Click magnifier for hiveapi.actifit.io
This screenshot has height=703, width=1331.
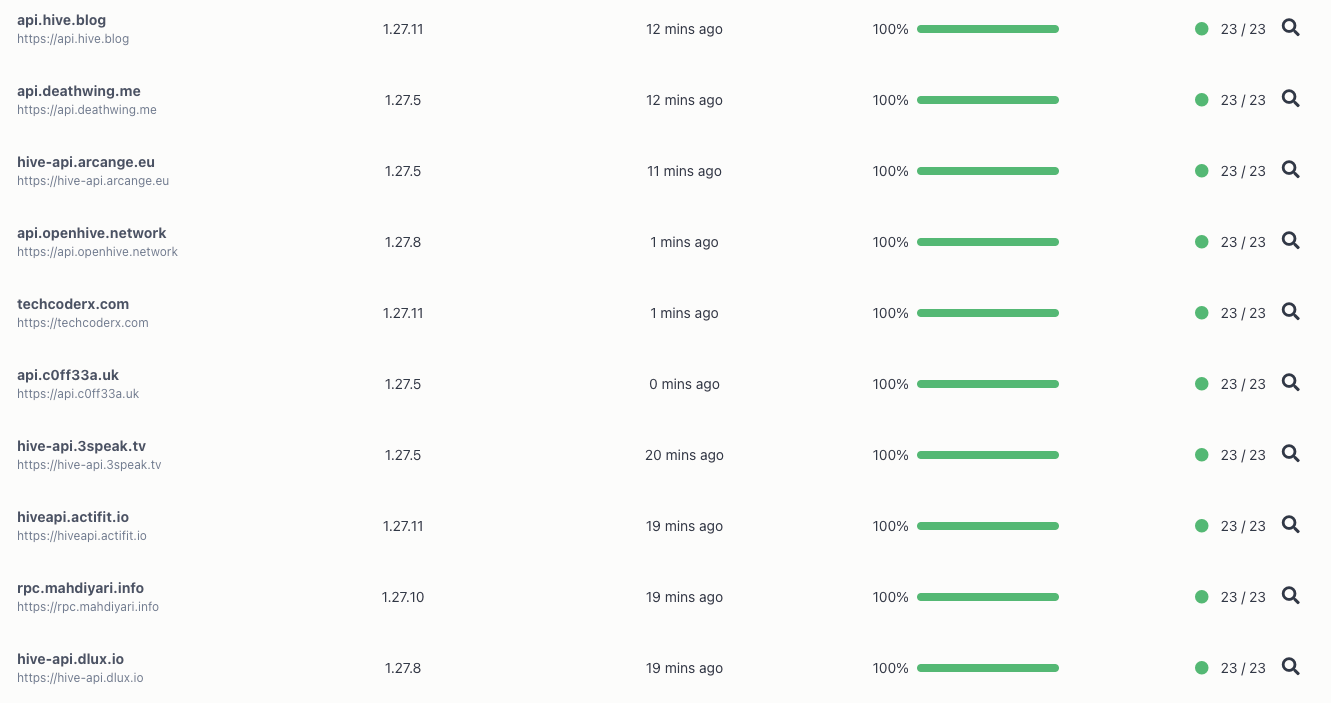click(x=1291, y=525)
